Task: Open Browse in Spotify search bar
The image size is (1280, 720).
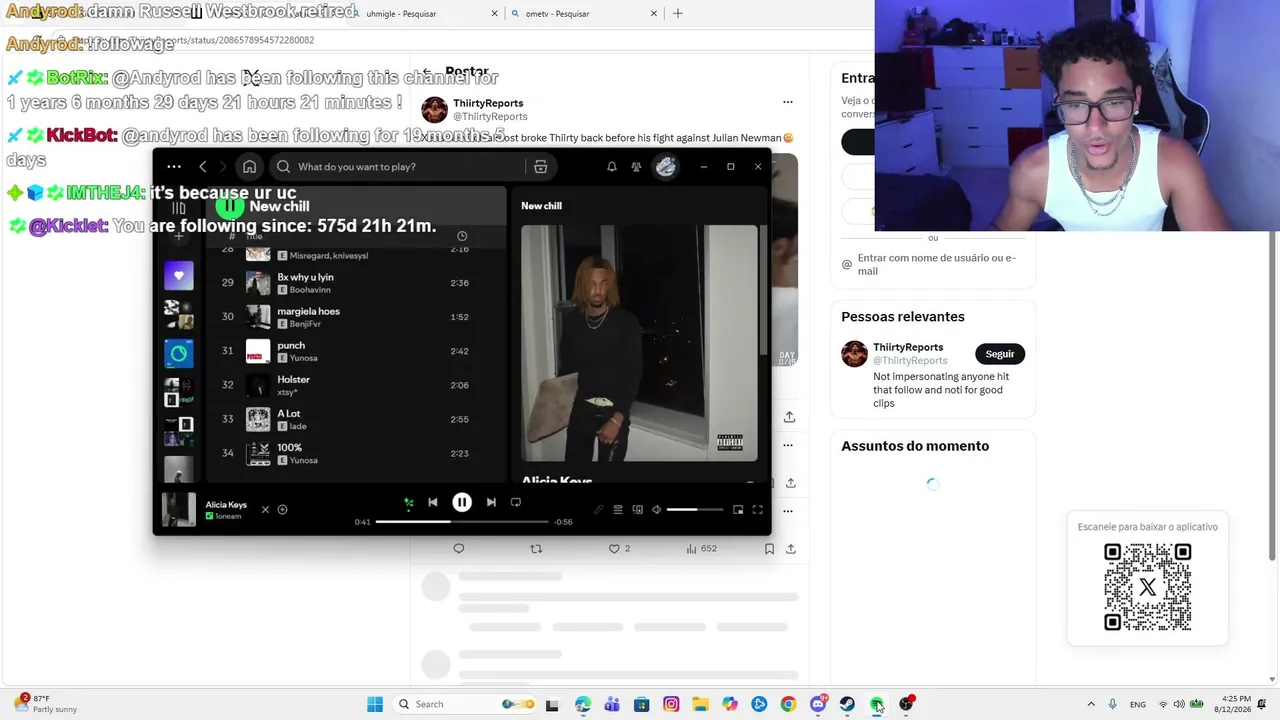Action: click(540, 167)
